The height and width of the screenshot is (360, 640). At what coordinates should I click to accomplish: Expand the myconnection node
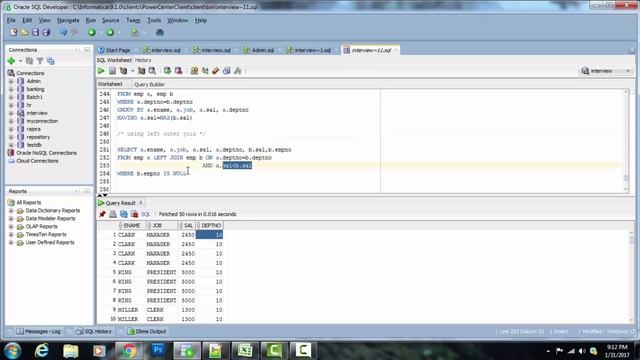[11, 121]
